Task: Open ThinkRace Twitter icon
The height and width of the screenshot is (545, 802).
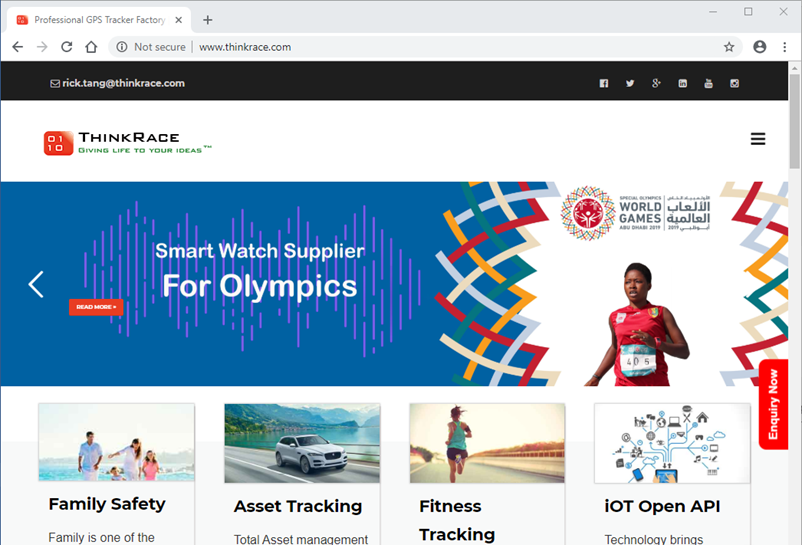Action: pos(630,83)
